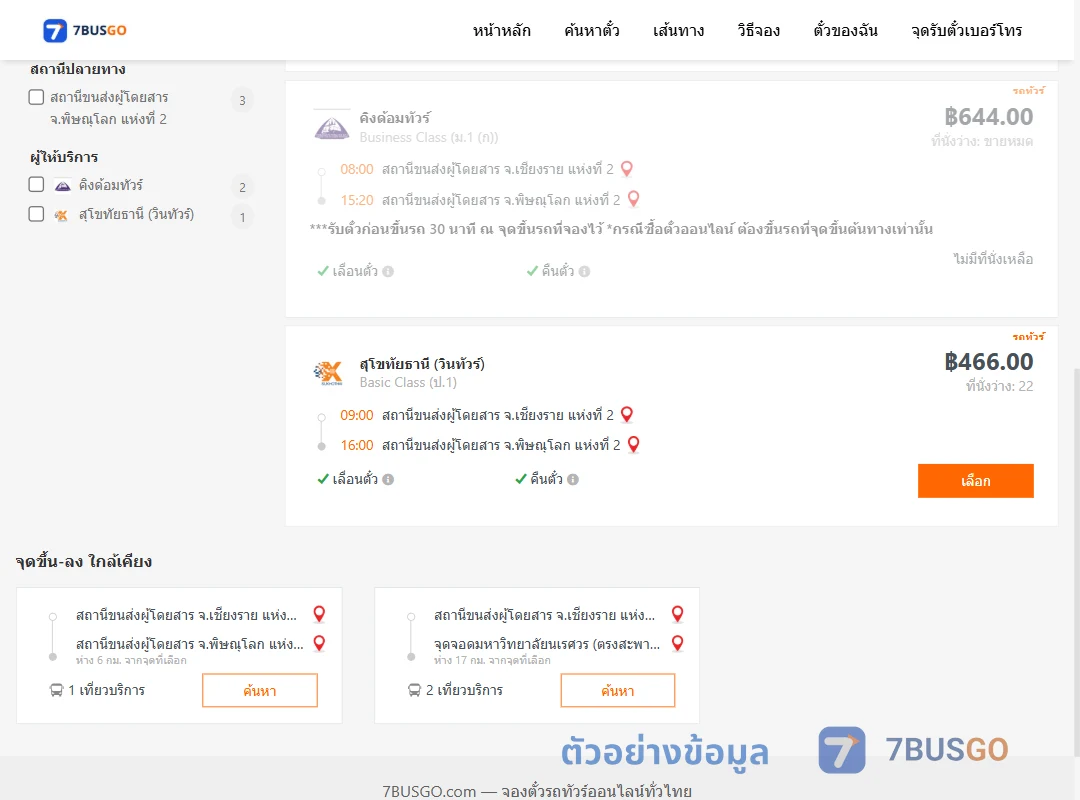Open the ตั๋วของฉัน menu item
Screen dimensions: 1080x800
pyautogui.click(x=845, y=30)
